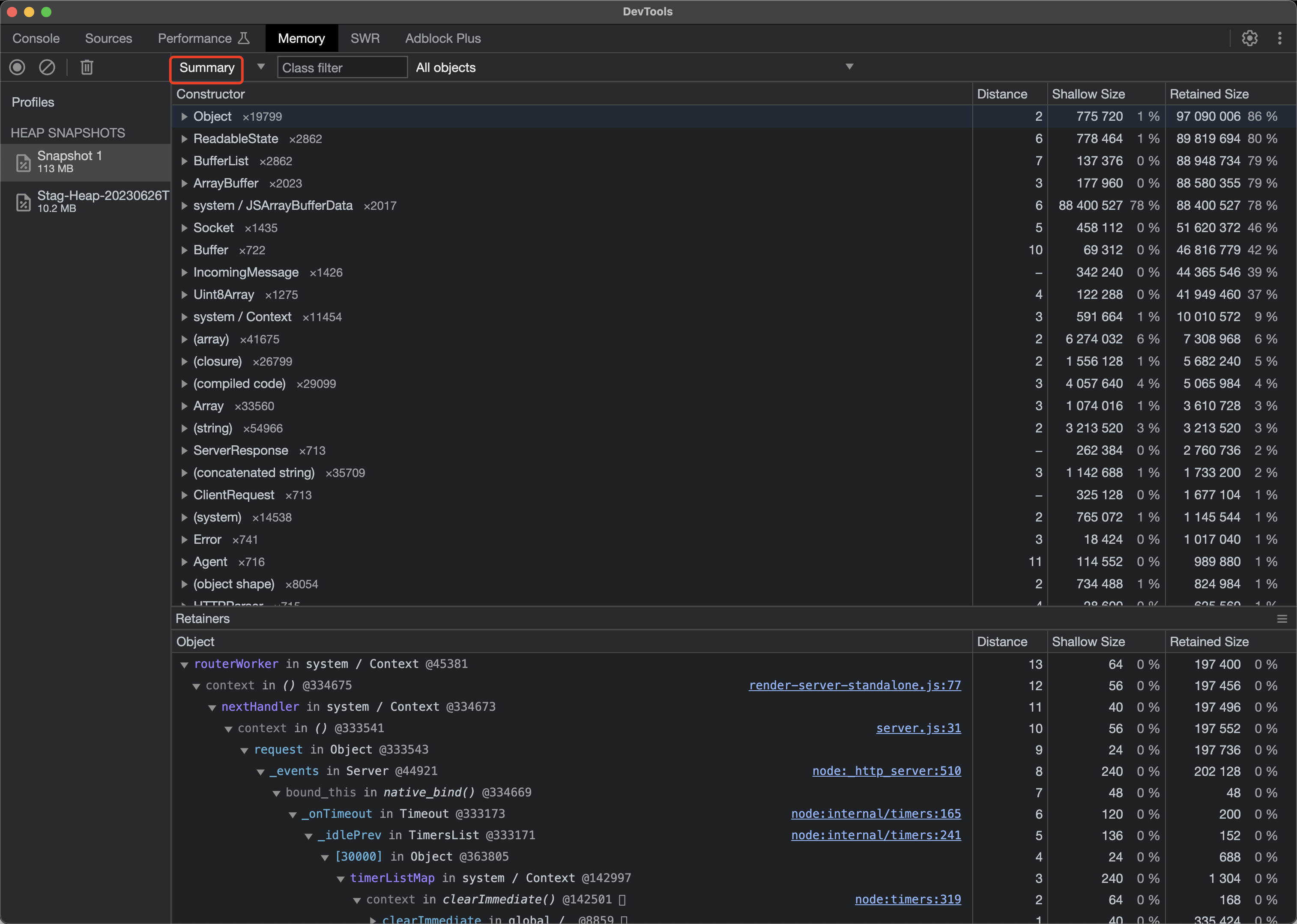Screen dimensions: 1297x924
Task: Follow the node:internal/timers:165 link
Action: click(x=875, y=814)
